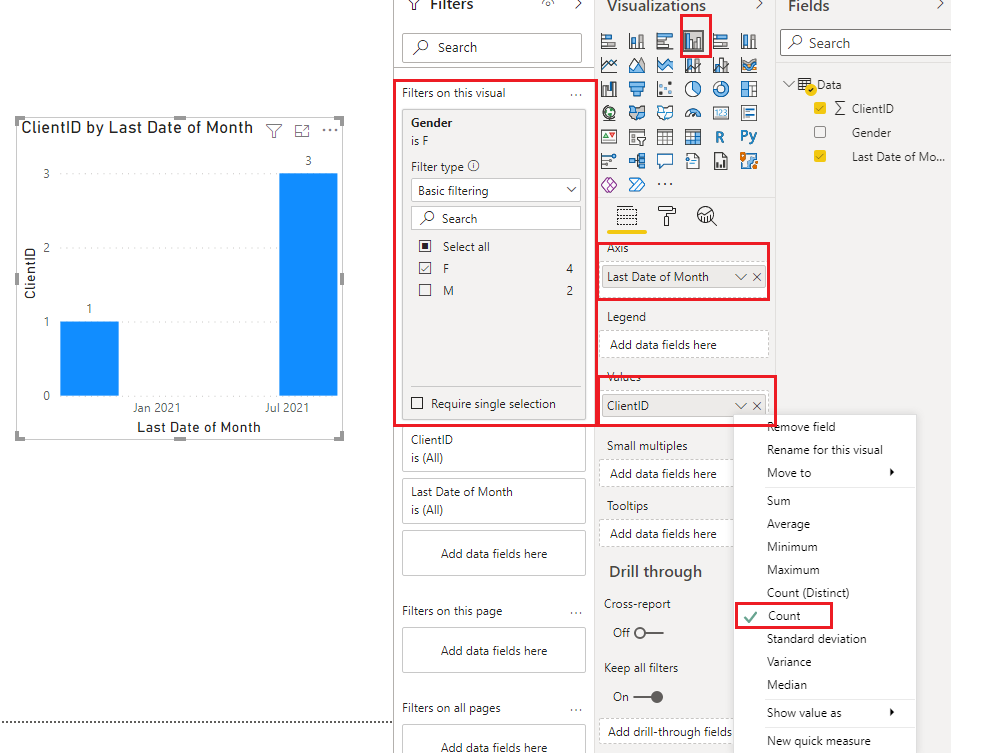The image size is (1003, 753).
Task: Select the Stacked column chart visual
Action: (x=636, y=42)
